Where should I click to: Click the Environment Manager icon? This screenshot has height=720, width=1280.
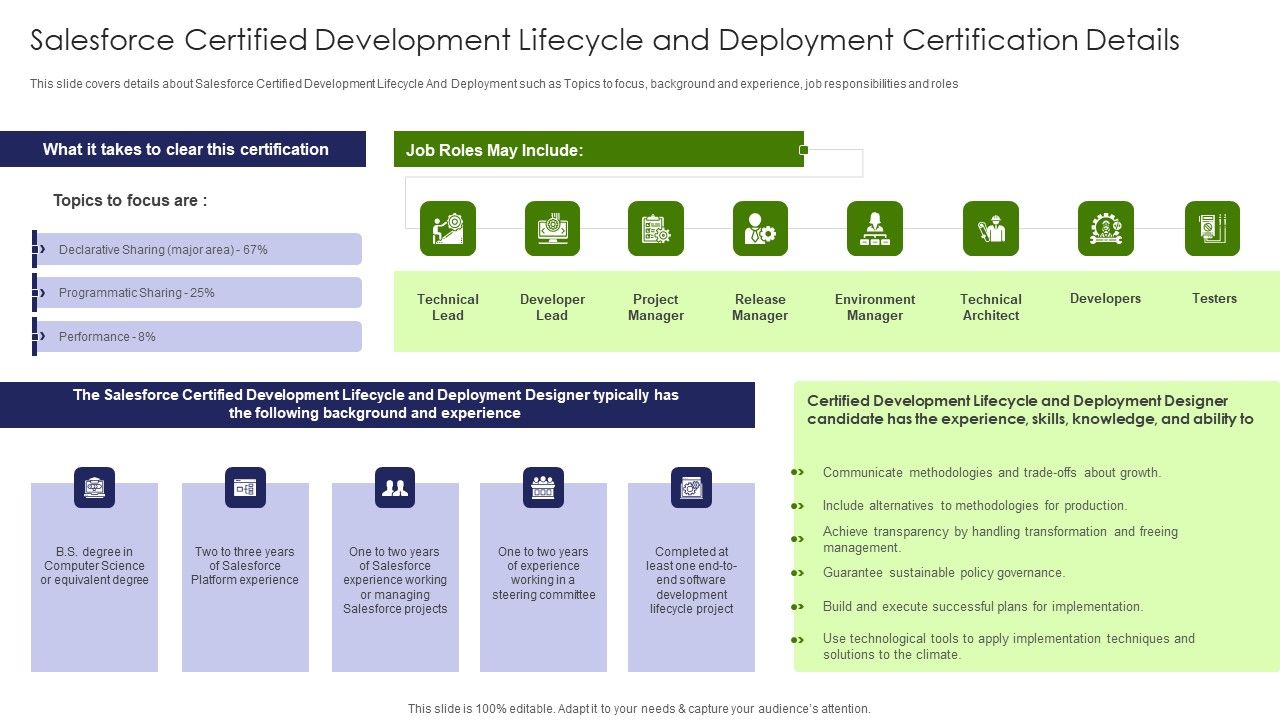tap(875, 229)
